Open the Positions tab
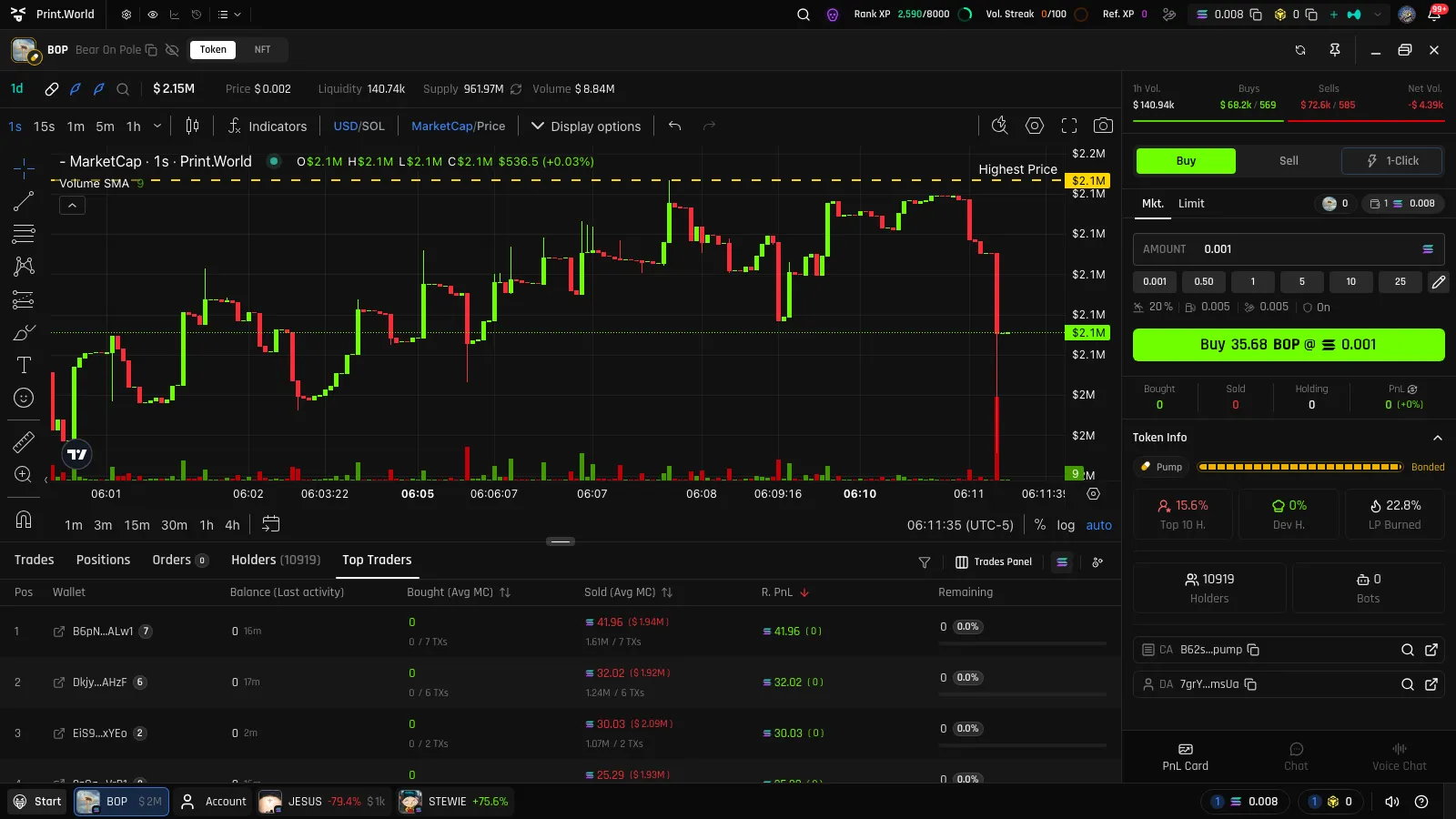 pos(103,560)
